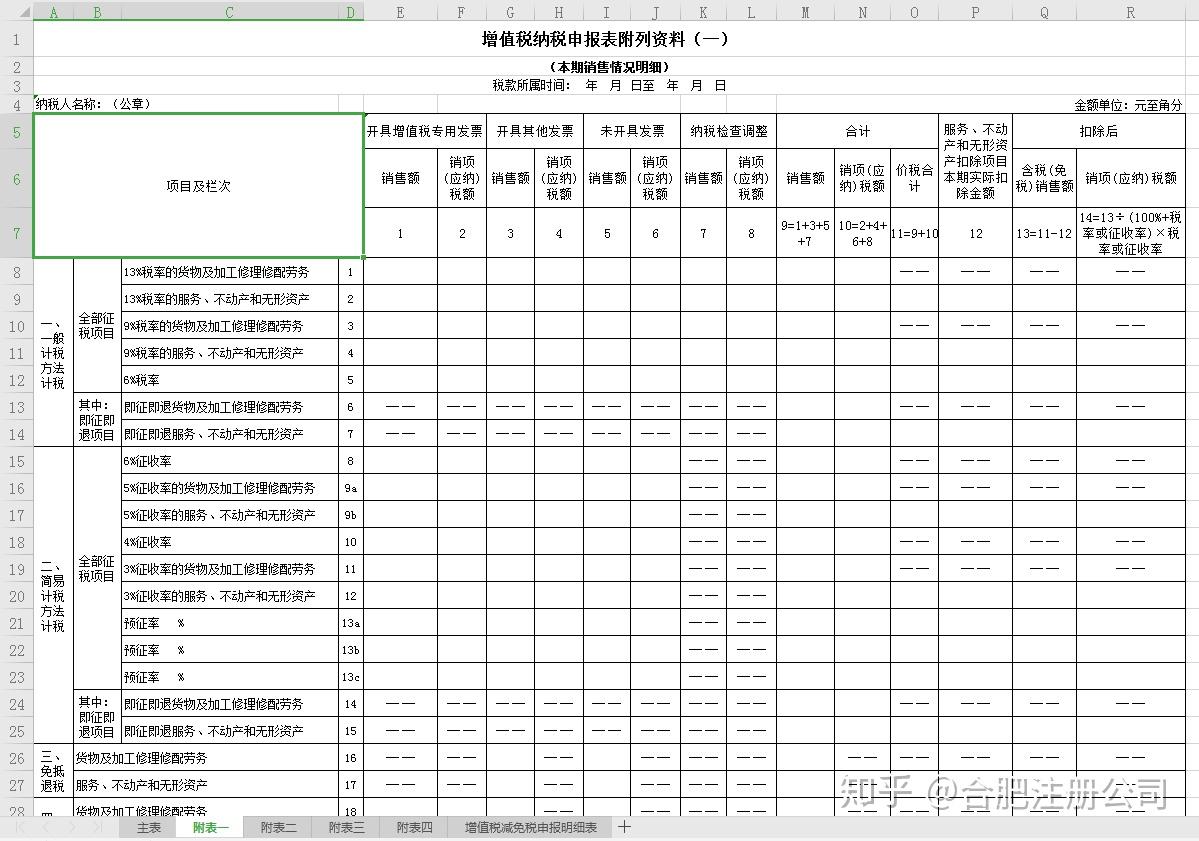Click the 合计 header cell
This screenshot has width=1199, height=841.
857,132
